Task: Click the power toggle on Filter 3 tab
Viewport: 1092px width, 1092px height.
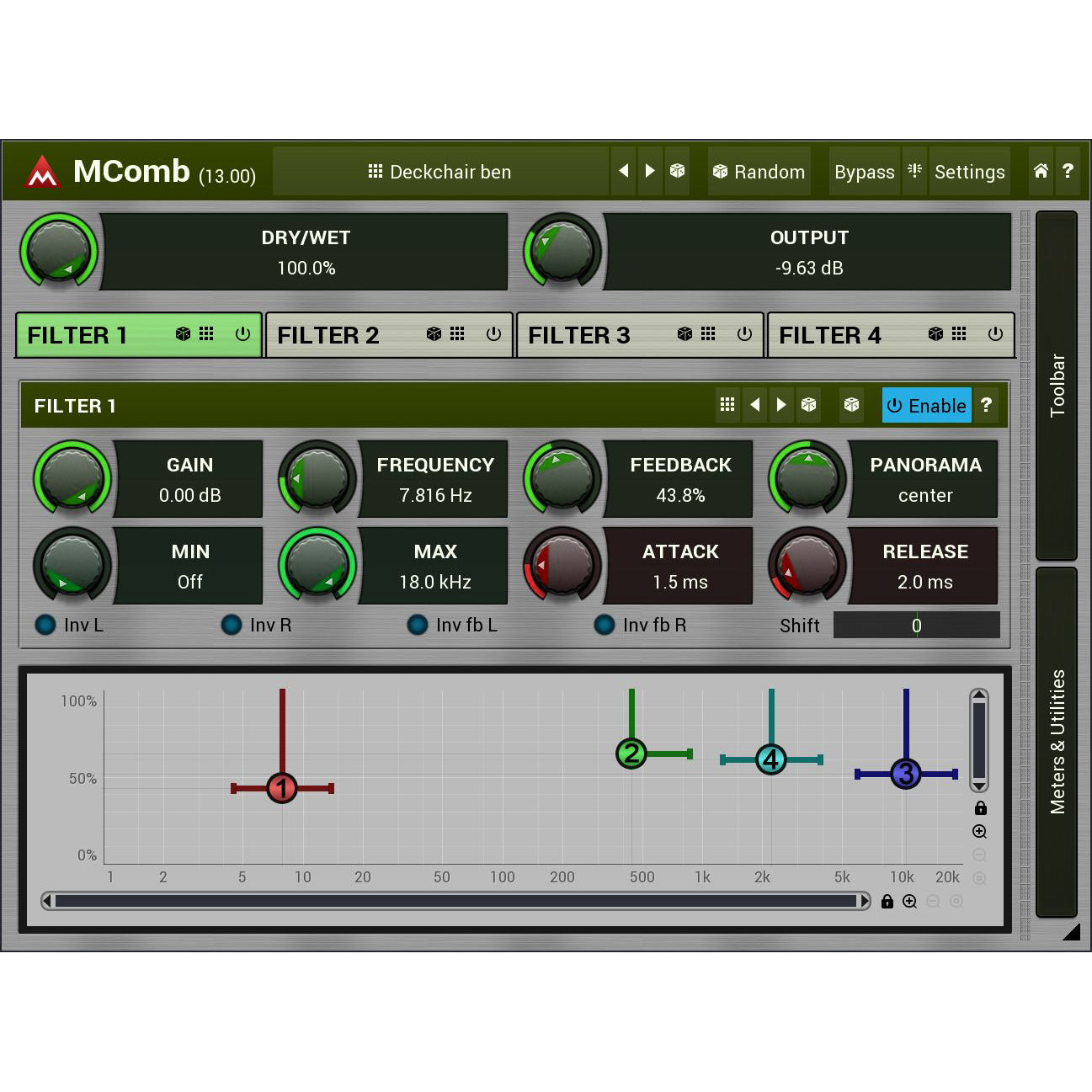Action: 744,334
